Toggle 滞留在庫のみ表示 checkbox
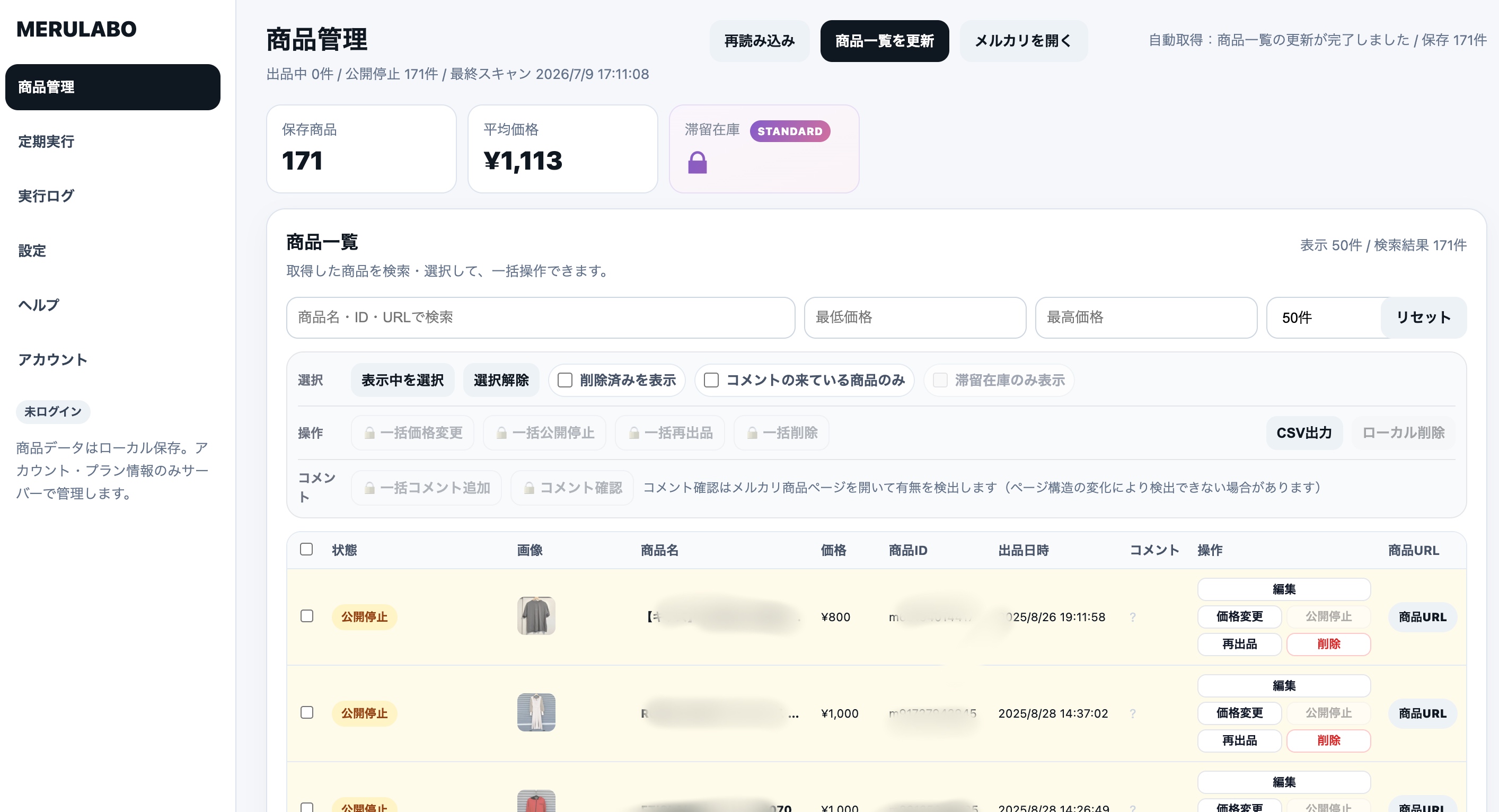Viewport: 1499px width, 812px height. (x=940, y=380)
